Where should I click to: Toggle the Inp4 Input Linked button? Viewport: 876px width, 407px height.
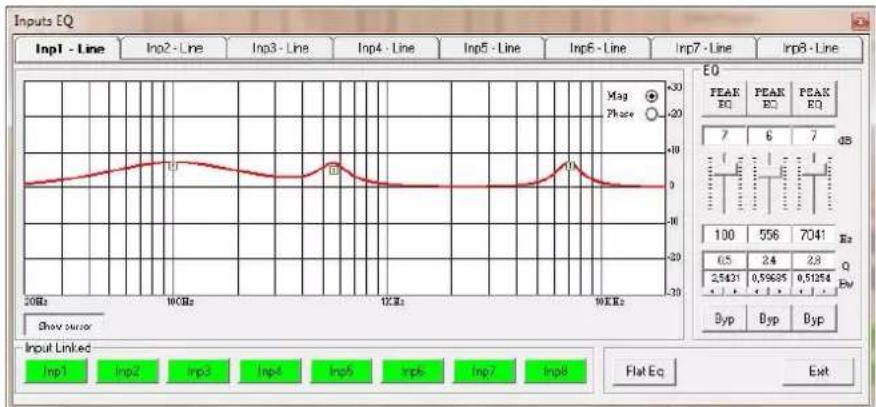click(x=270, y=371)
